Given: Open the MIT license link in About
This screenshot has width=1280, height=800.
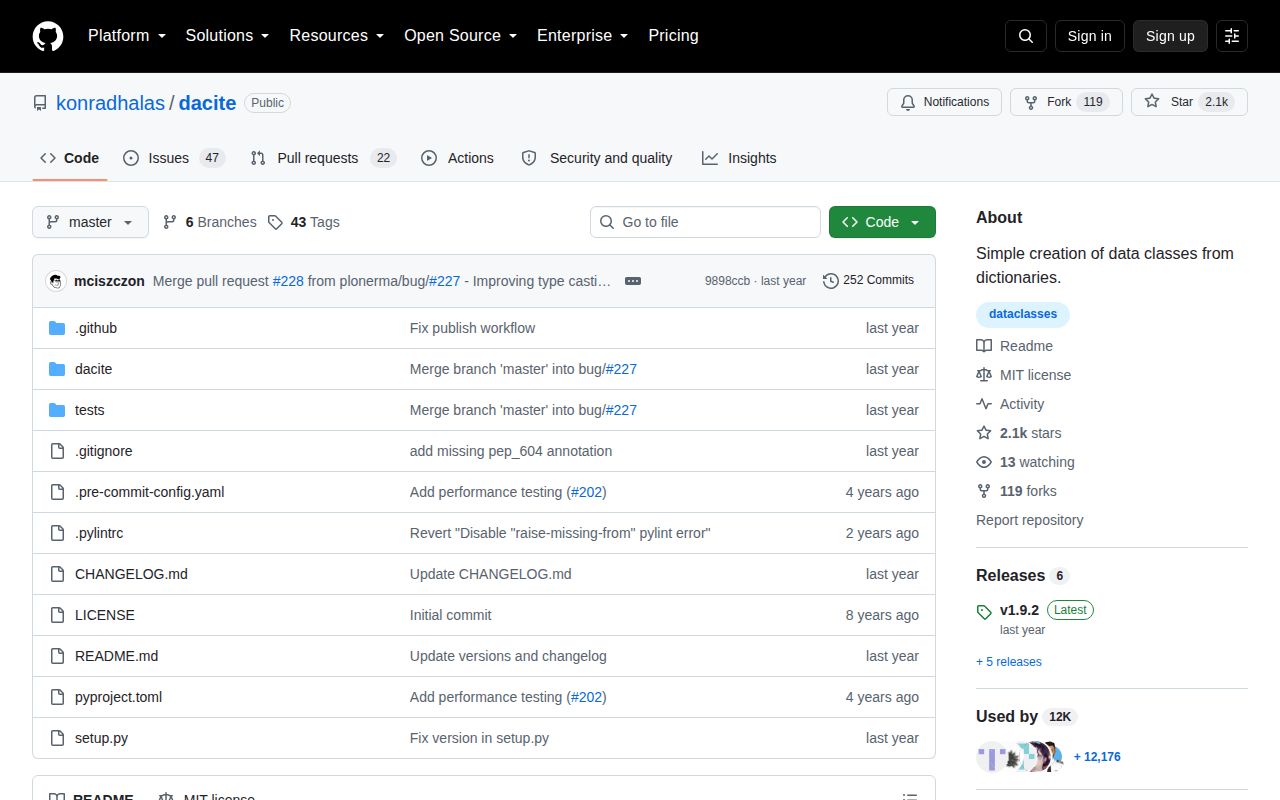Looking at the screenshot, I should (x=1024, y=375).
